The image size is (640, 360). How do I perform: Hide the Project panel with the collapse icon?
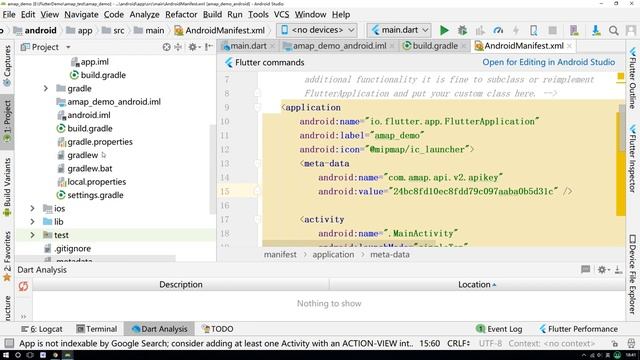[x=209, y=47]
